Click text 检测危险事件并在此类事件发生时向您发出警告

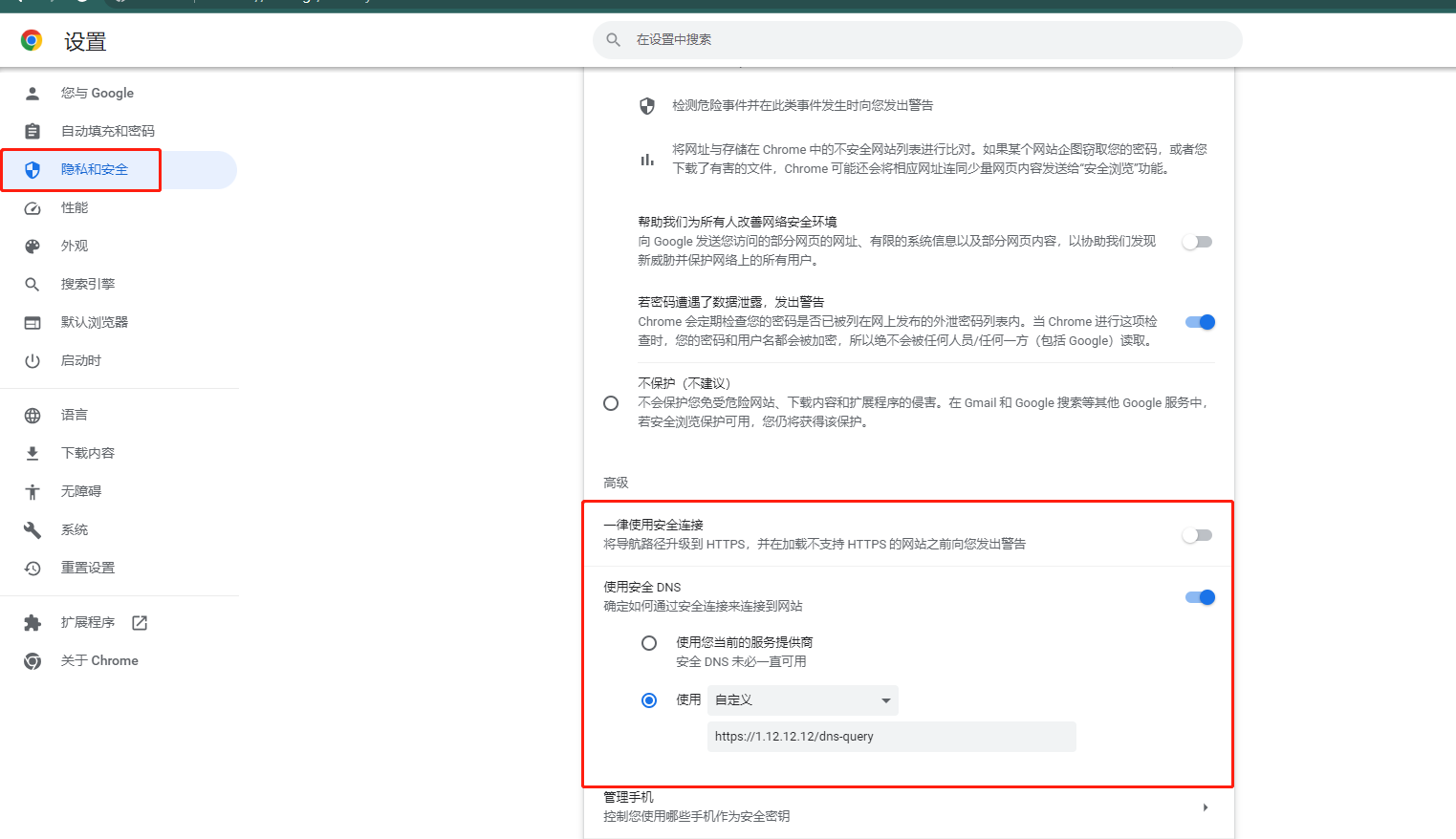(x=803, y=105)
